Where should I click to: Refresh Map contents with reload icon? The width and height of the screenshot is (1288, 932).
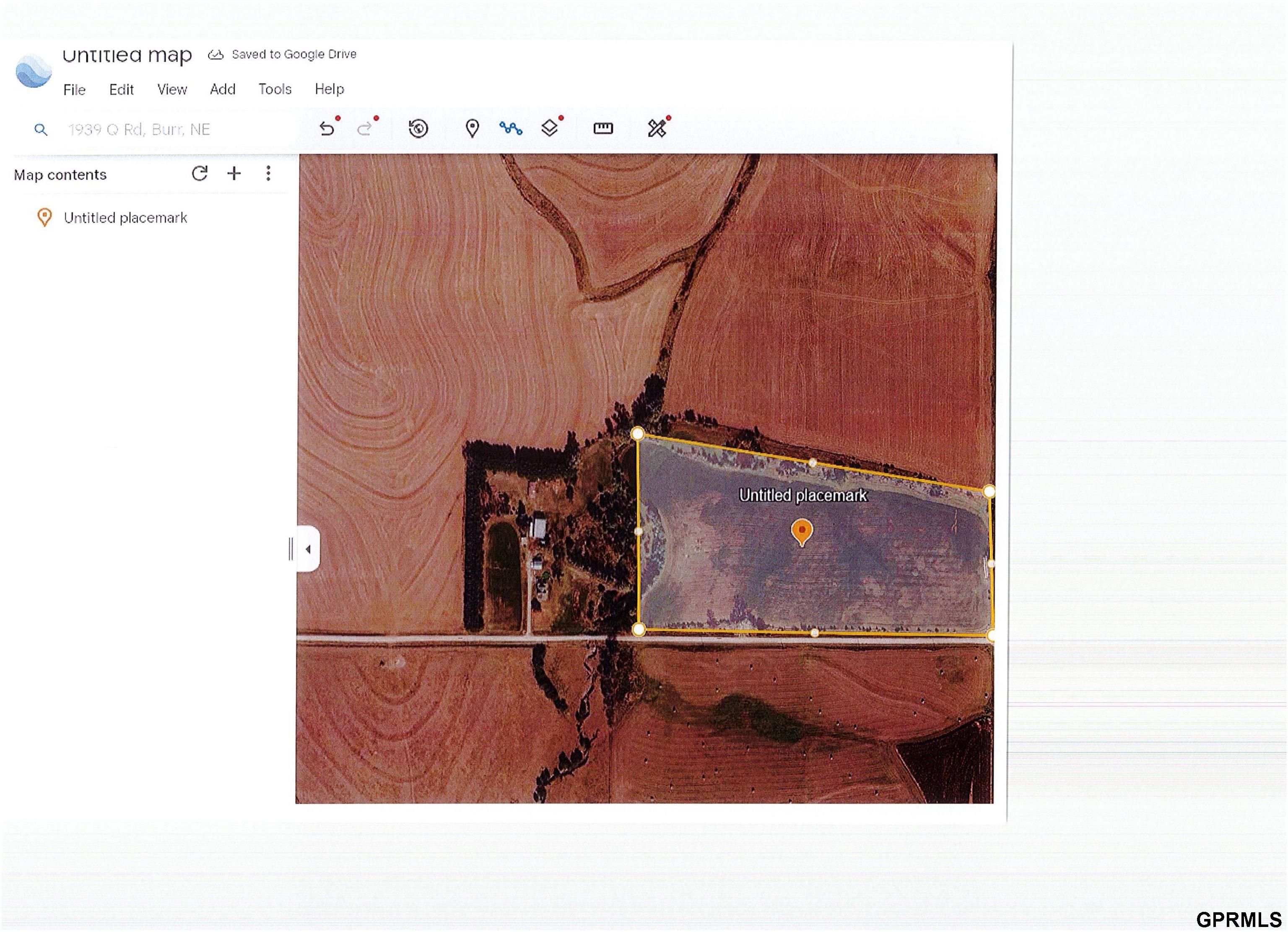coord(199,173)
